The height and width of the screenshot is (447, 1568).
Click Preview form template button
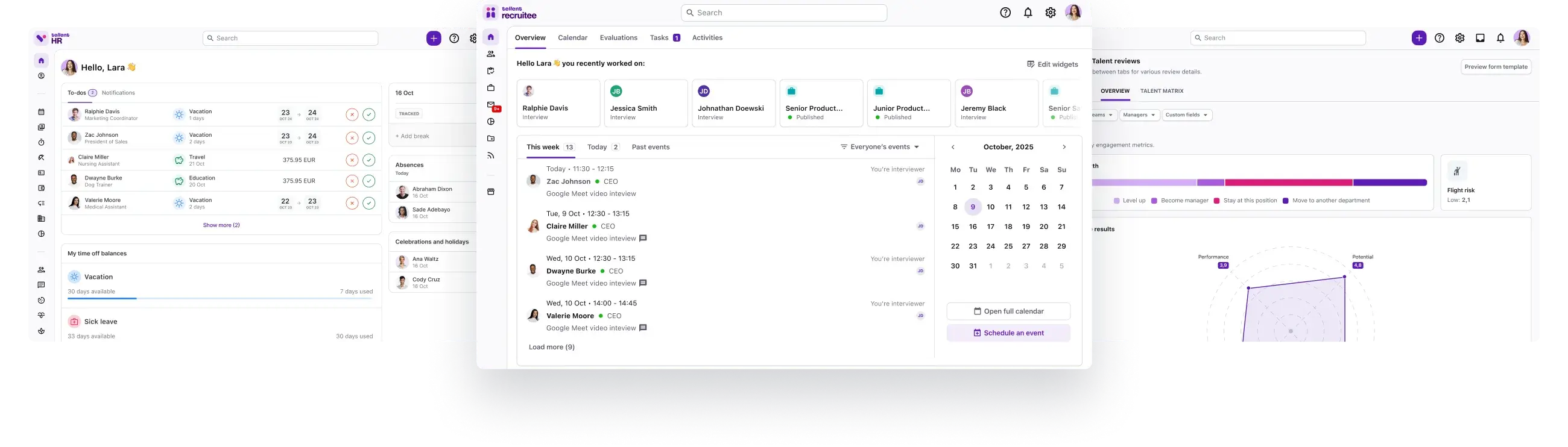1496,67
